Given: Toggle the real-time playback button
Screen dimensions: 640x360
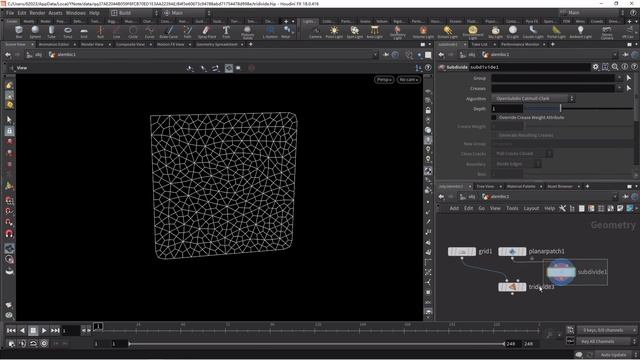Looking at the screenshot, I should pyautogui.click(x=44, y=344).
